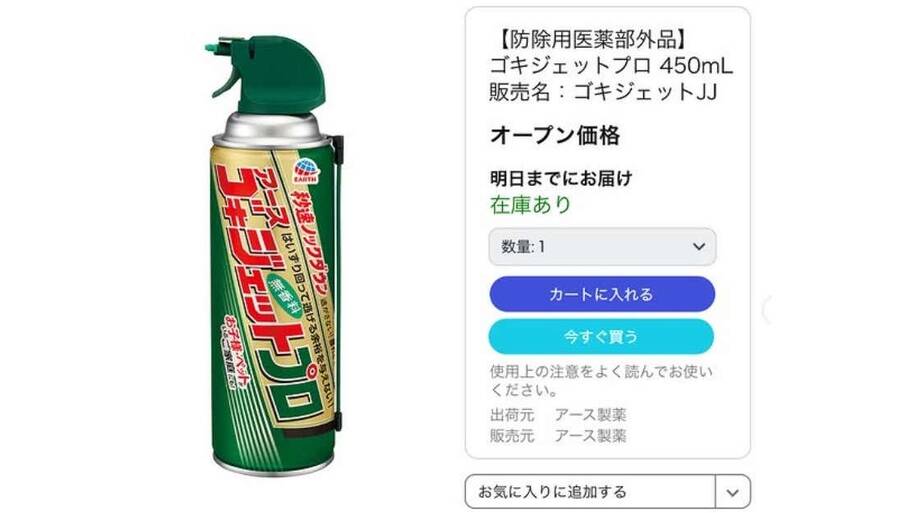Screen dimensions: 912x513
Task: Expand the arrow next to お気に入りに追加する
Action: 732,492
